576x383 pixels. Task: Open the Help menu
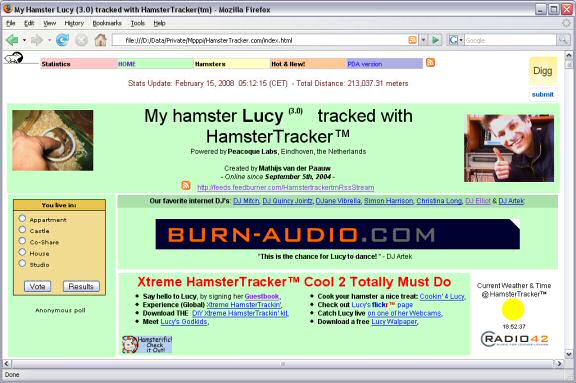tap(159, 23)
